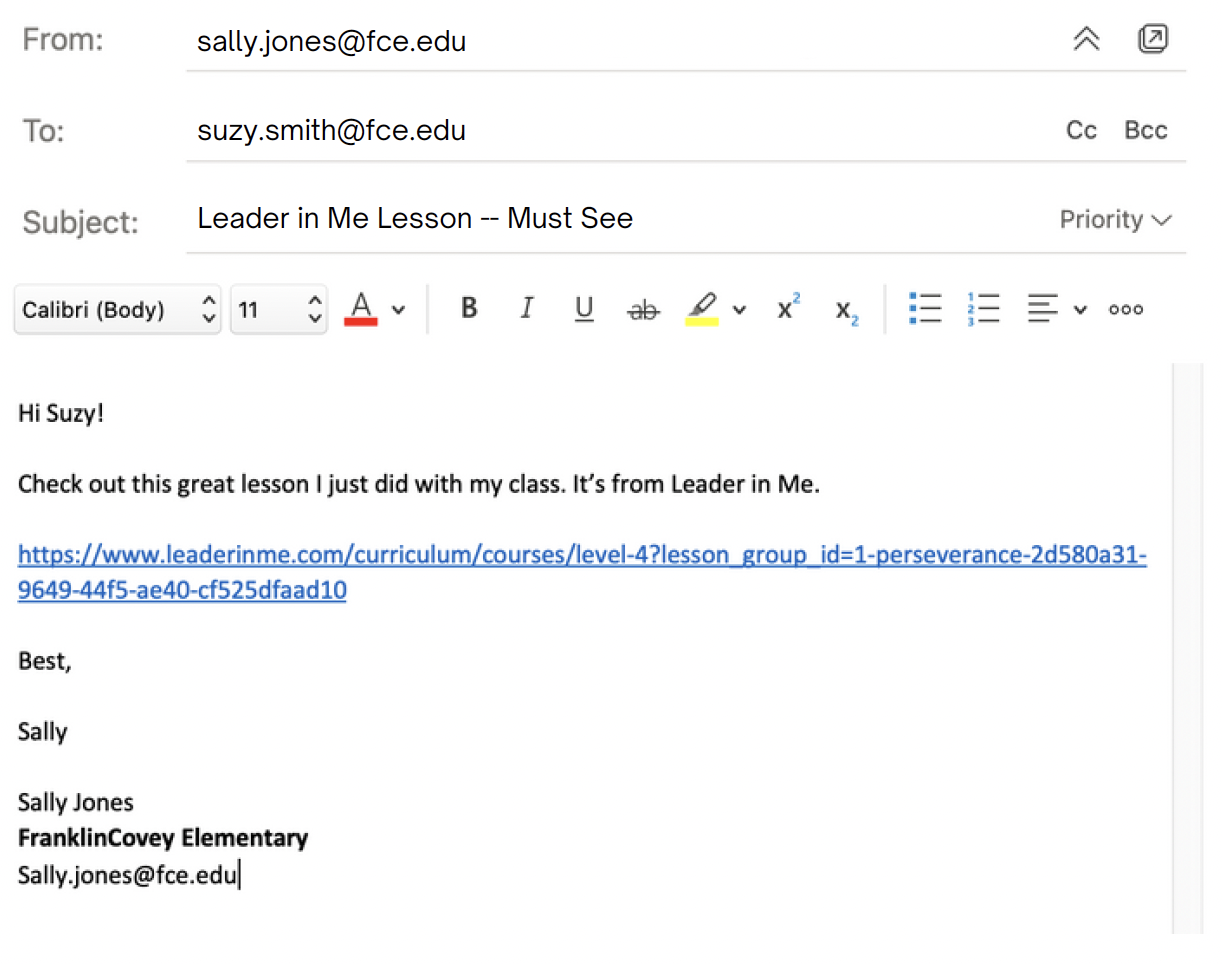Screen dimensions: 1222x964
Task: Create a bulleted list
Action: point(925,309)
